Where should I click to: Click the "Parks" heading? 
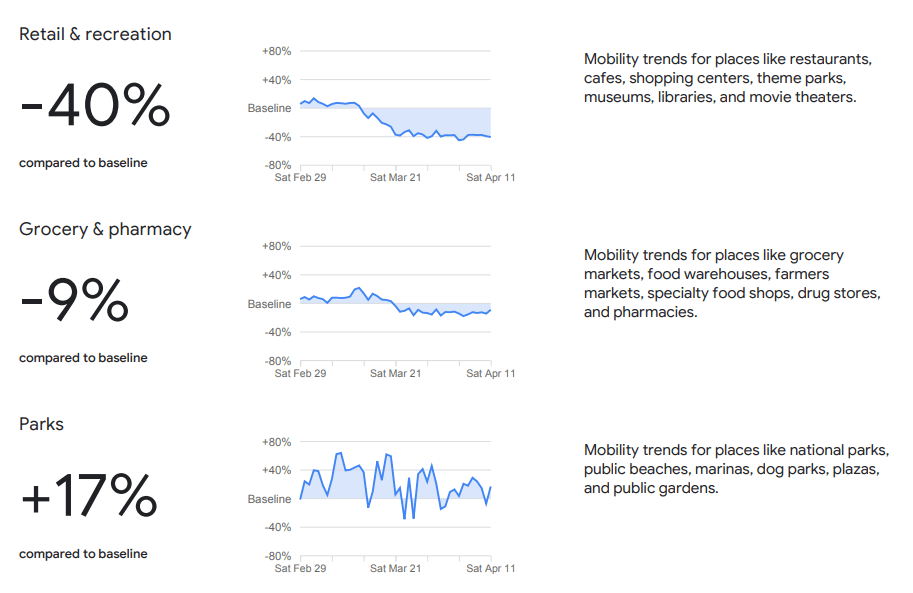pyautogui.click(x=41, y=424)
